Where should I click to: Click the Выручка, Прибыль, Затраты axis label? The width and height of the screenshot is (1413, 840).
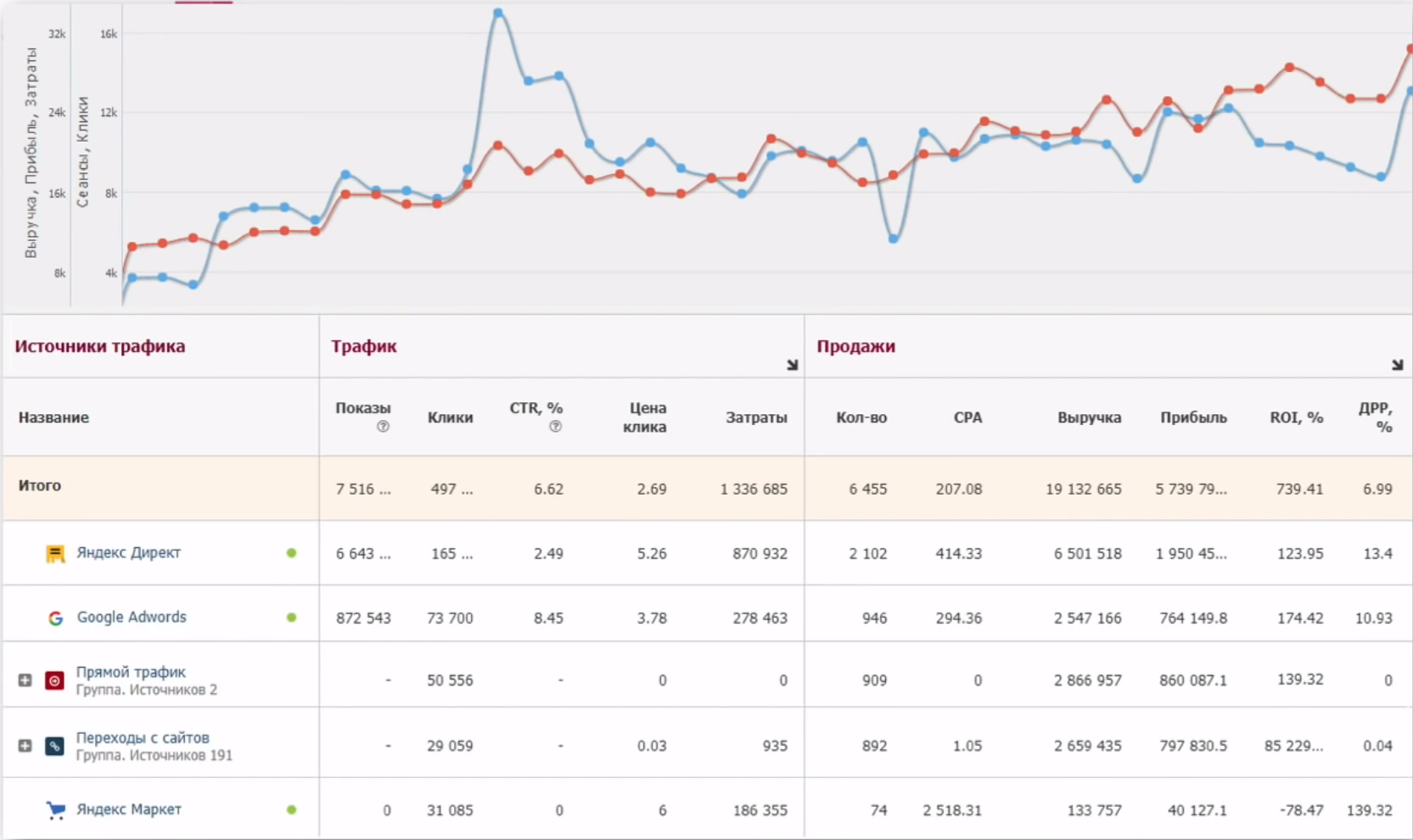[31, 153]
